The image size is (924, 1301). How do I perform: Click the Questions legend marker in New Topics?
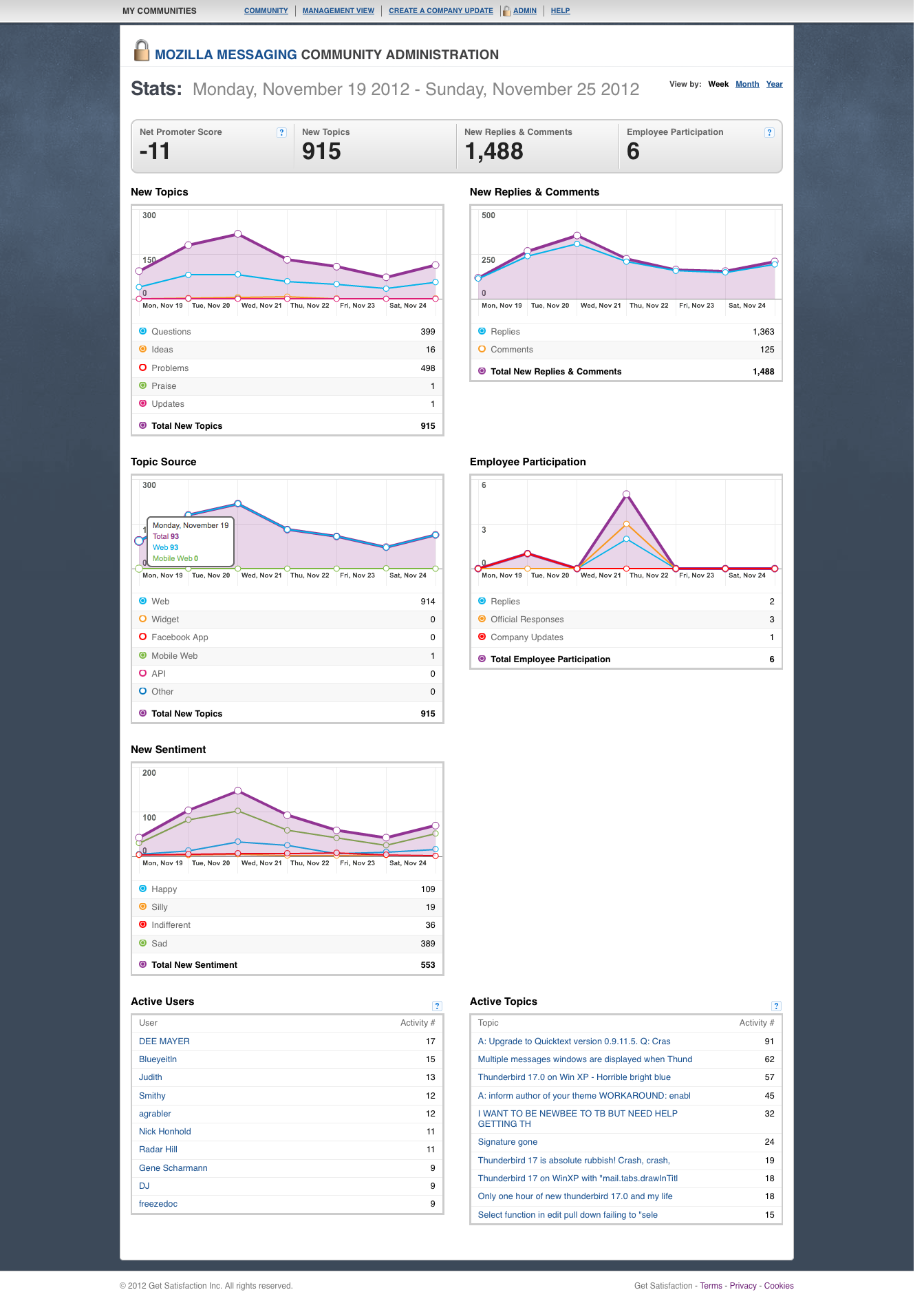[143, 331]
